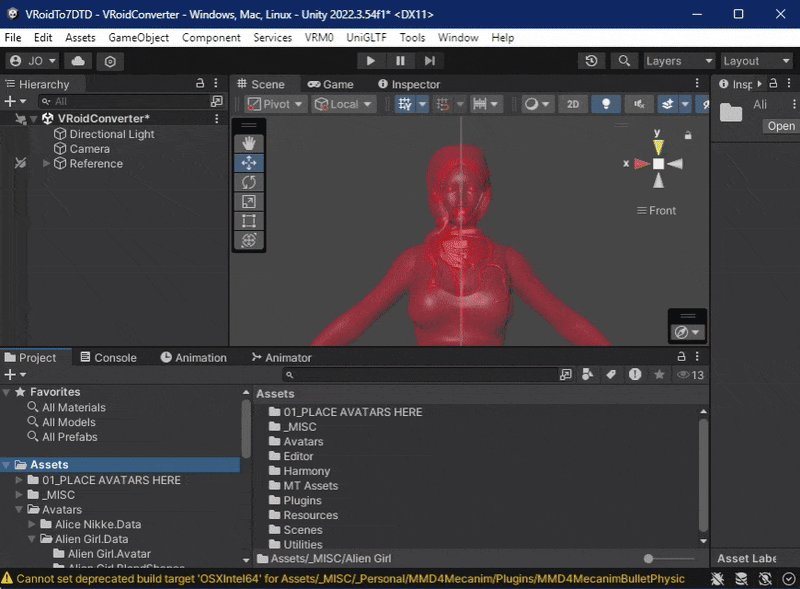Open Undo History
800x589 pixels.
591,61
